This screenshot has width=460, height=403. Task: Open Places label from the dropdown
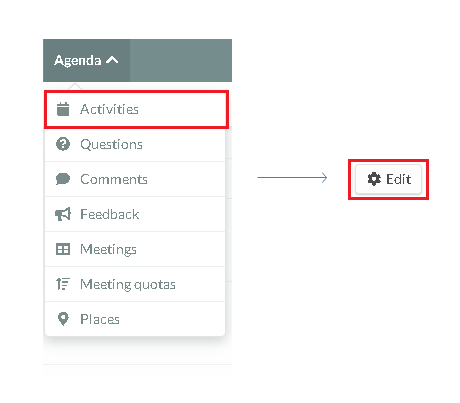coord(100,319)
